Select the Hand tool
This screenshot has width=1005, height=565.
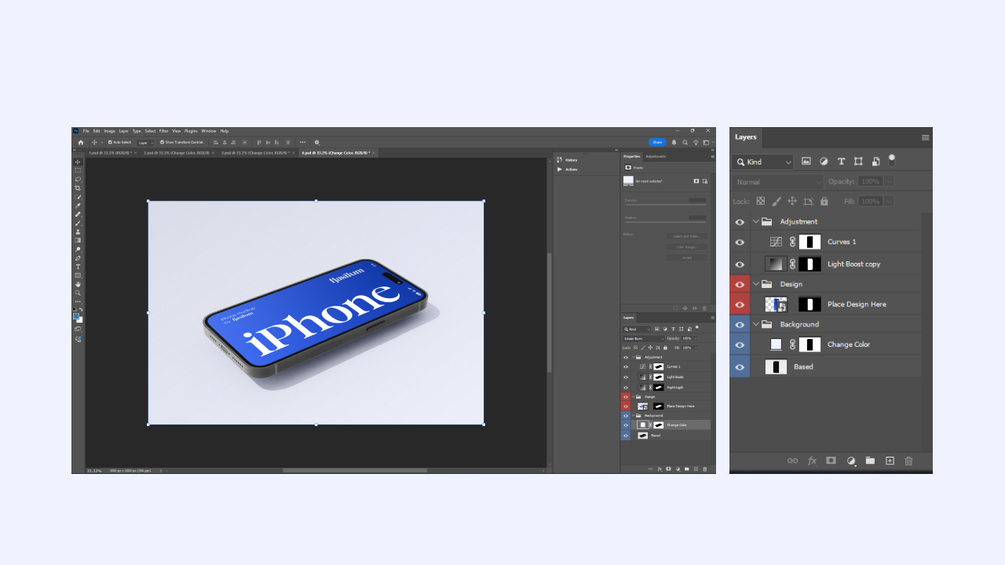click(78, 284)
